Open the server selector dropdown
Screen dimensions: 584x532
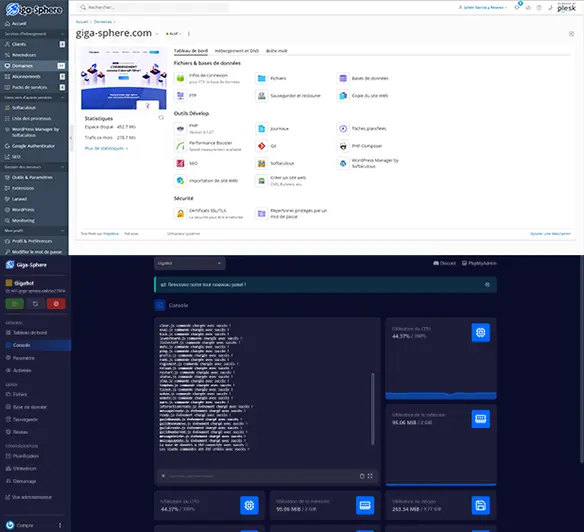coord(190,263)
